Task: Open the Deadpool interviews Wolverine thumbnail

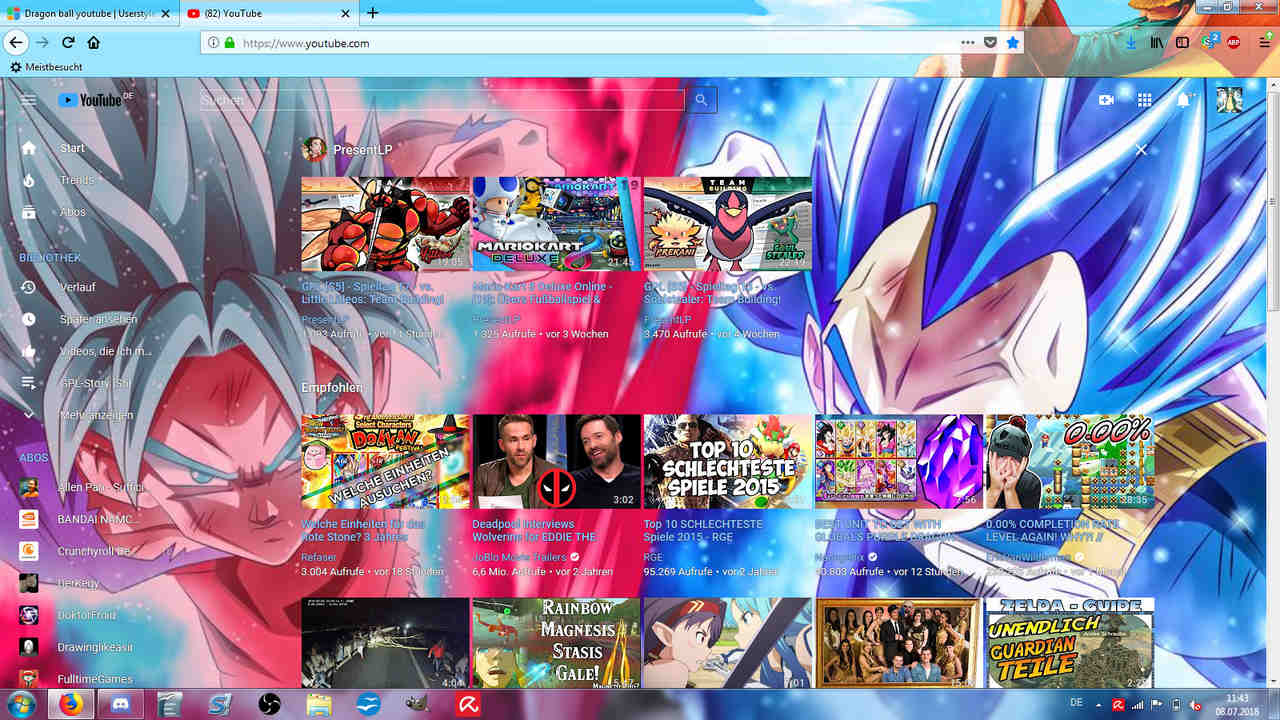Action: click(x=556, y=462)
